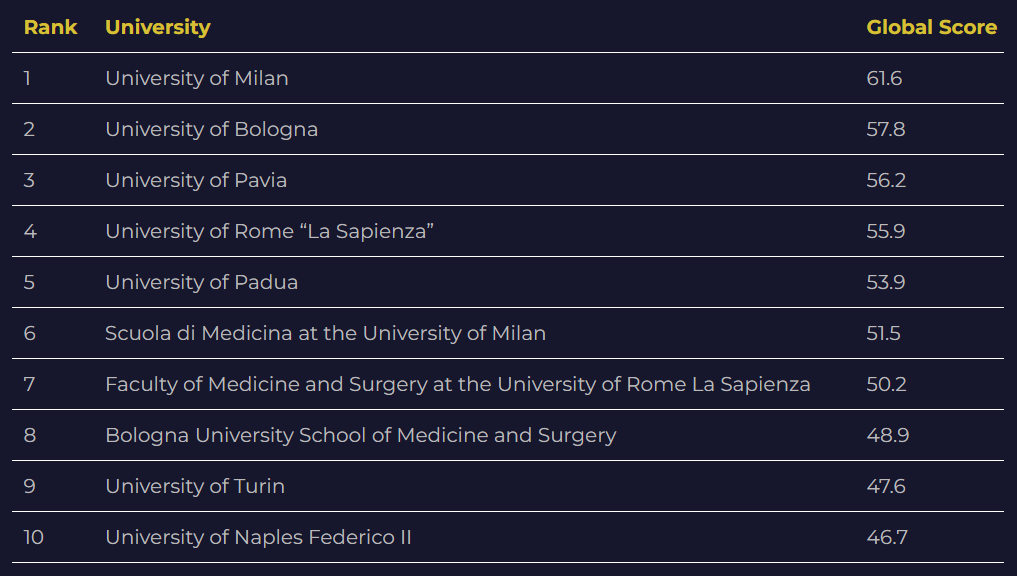Click the Global Score column header
This screenshot has width=1017, height=576.
coord(931,27)
